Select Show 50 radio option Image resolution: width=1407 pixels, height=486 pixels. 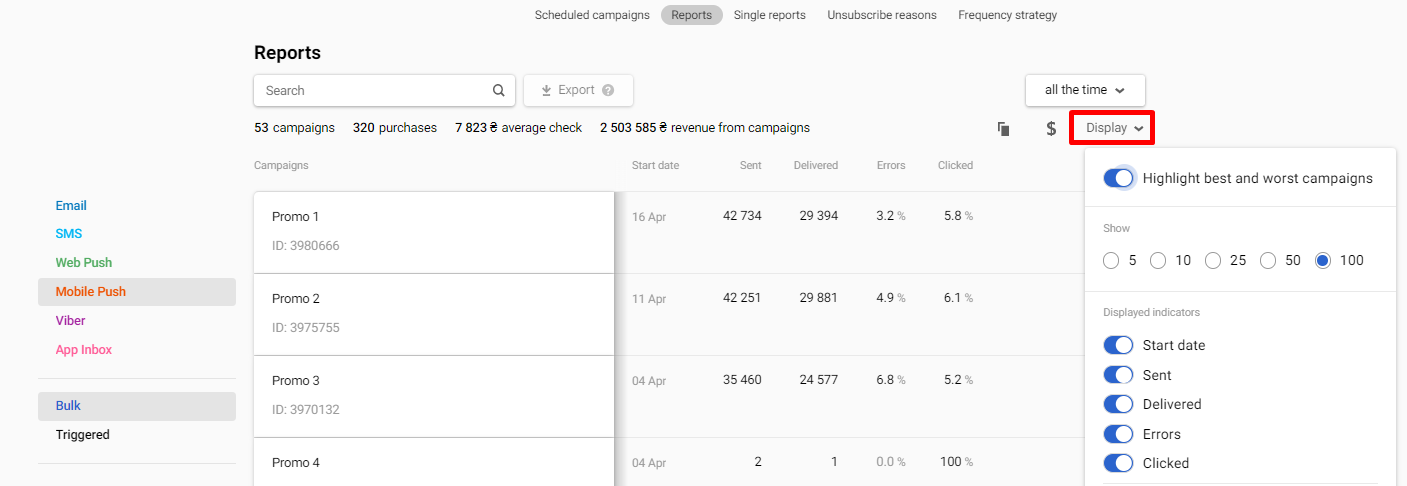(1268, 260)
